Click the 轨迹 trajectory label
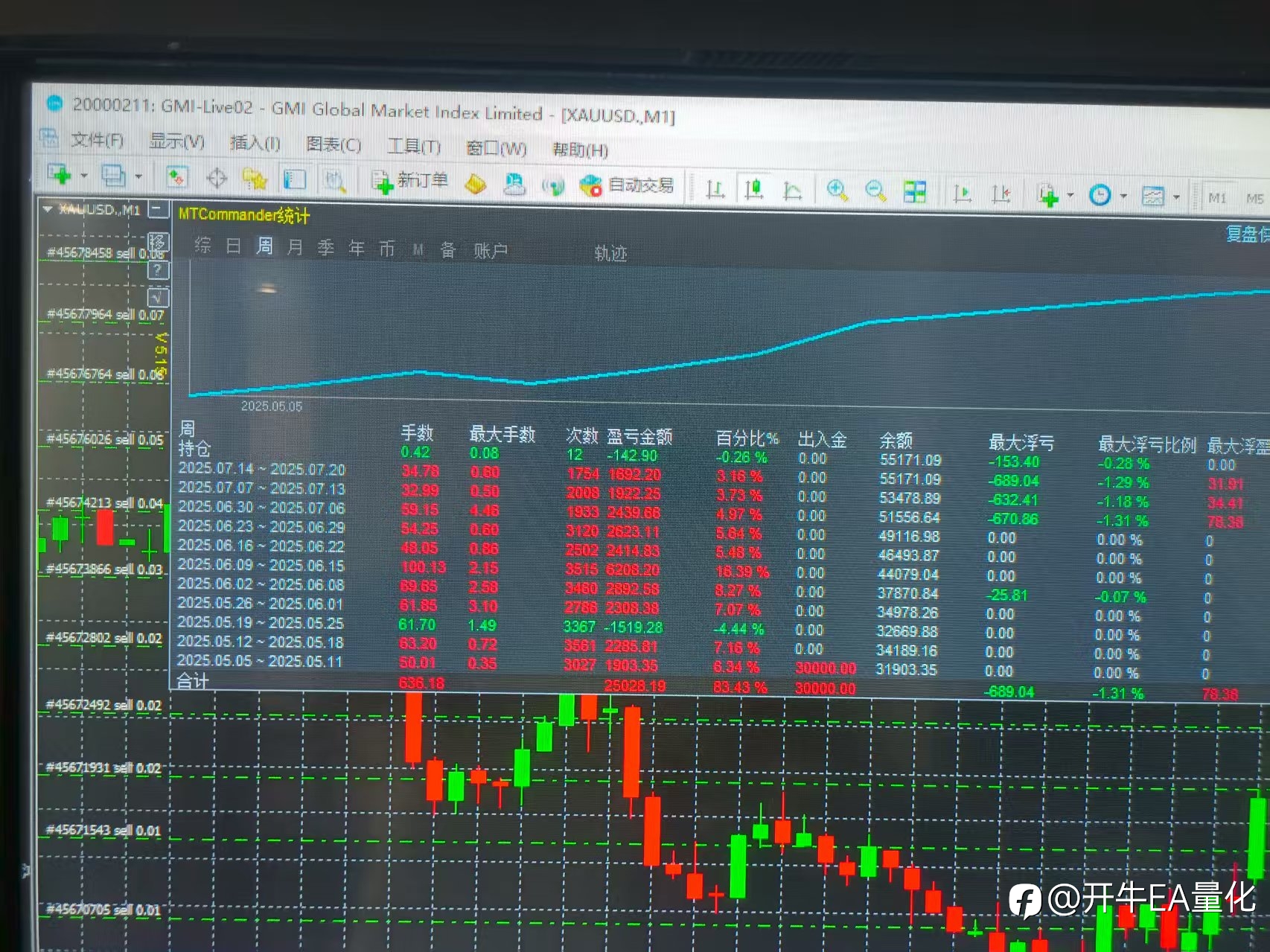This screenshot has height=952, width=1270. 610,253
